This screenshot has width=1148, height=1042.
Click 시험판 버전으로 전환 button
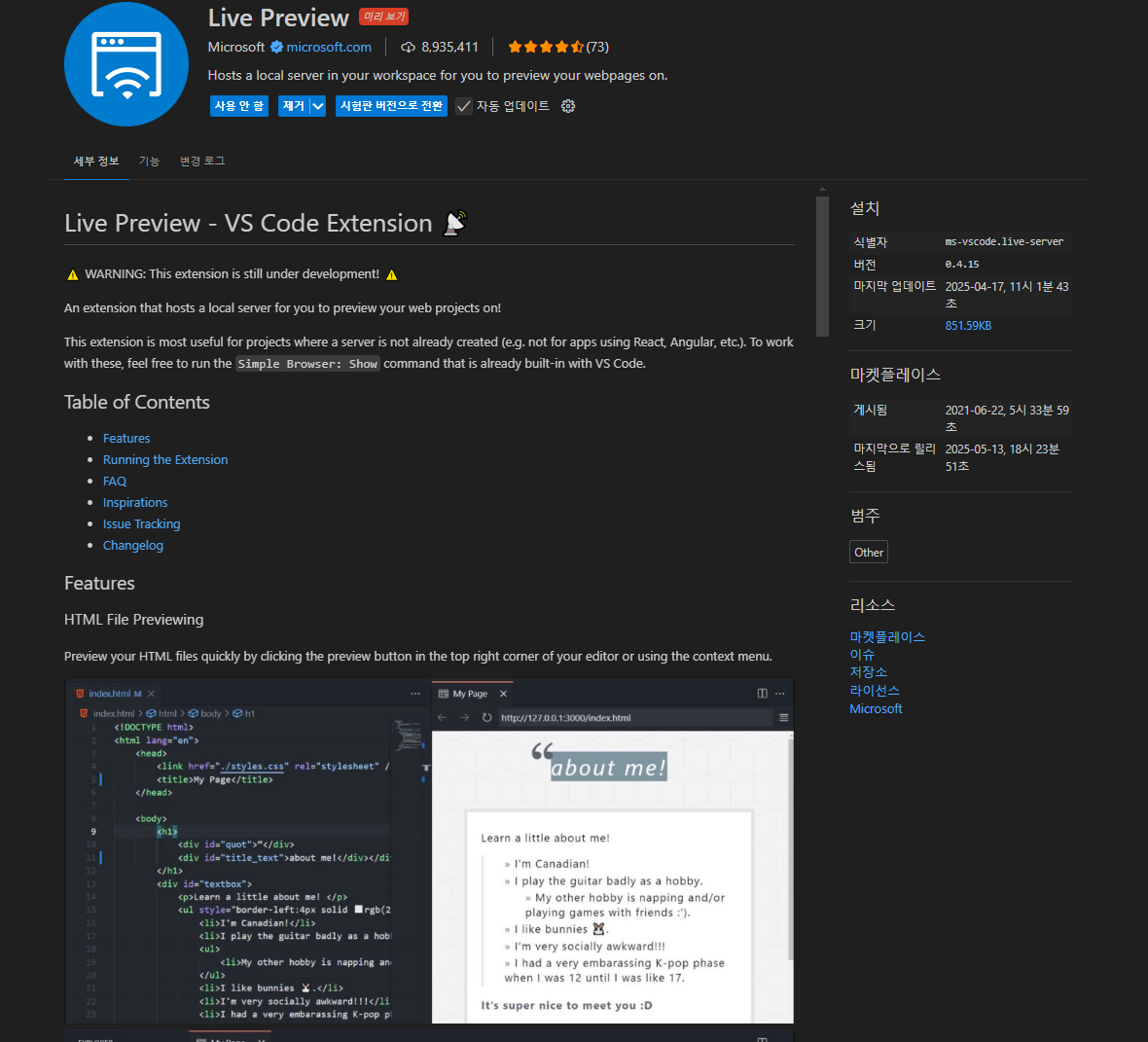(x=392, y=106)
